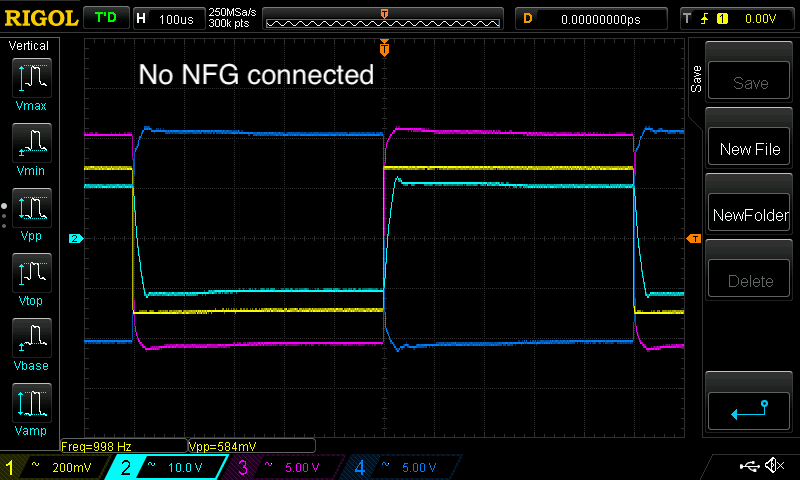Click the Vpp=584mV measurement result
The height and width of the screenshot is (480, 800).
tap(252, 446)
